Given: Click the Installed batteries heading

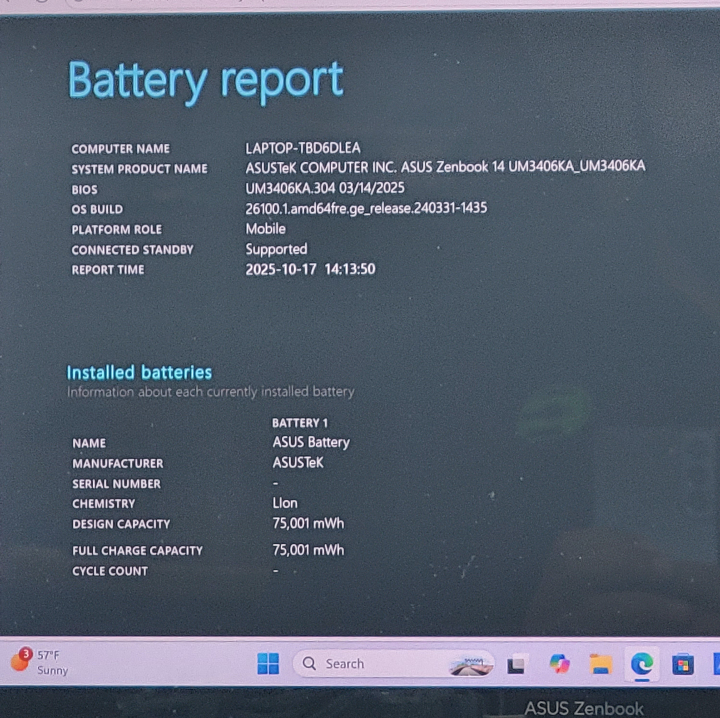Looking at the screenshot, I should coord(139,372).
